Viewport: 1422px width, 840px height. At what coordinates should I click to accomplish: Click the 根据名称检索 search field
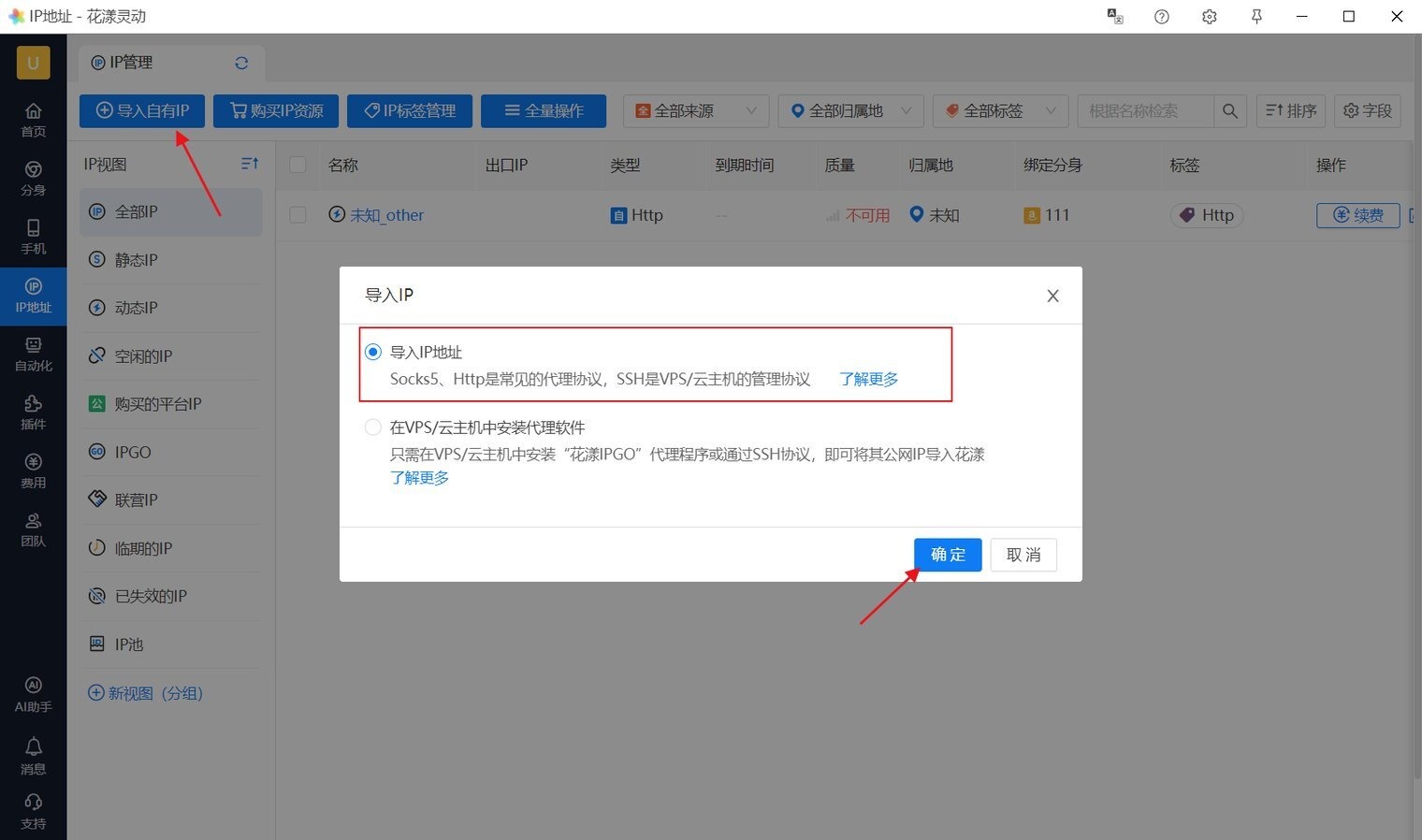(x=1145, y=111)
